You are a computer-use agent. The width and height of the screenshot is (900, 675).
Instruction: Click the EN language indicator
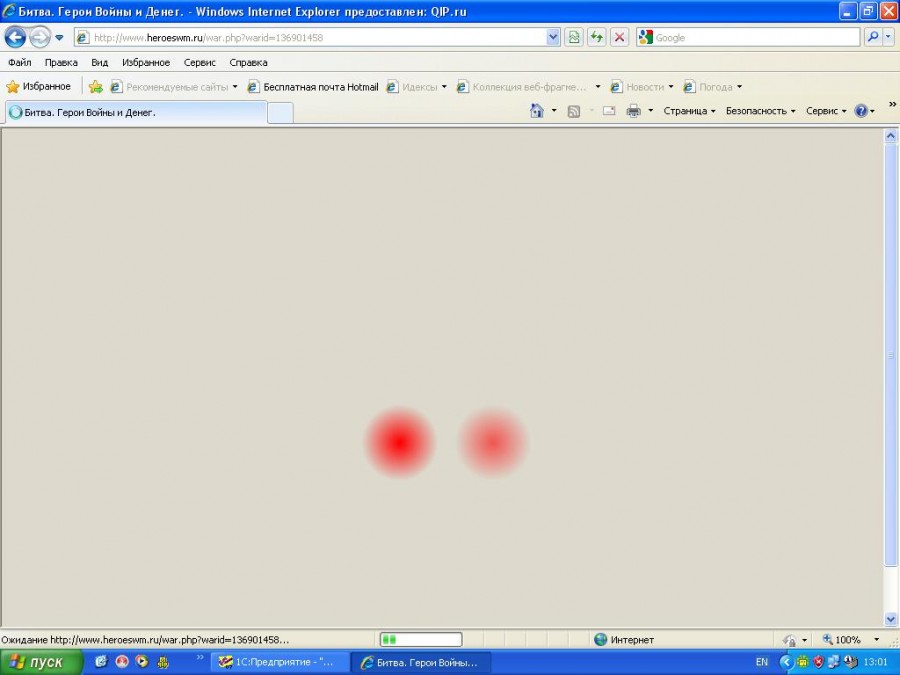click(x=762, y=662)
